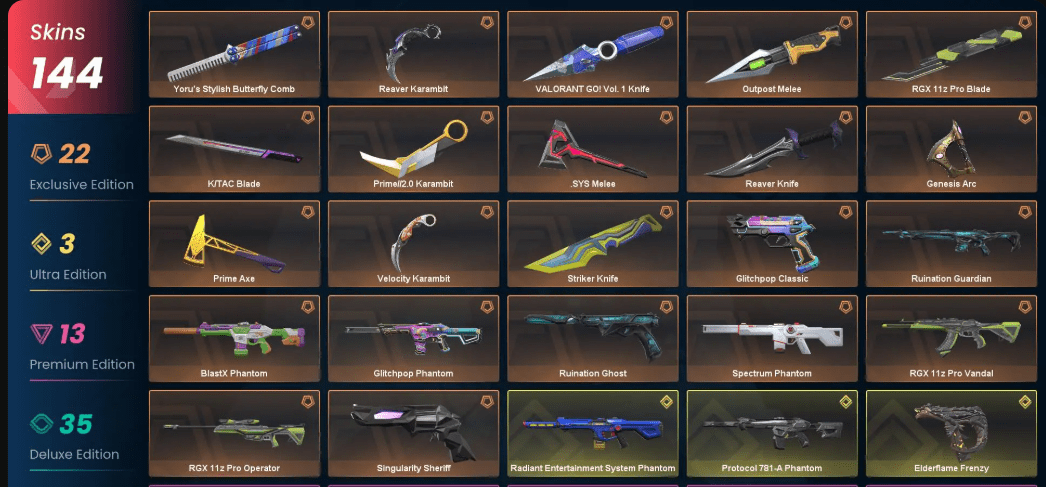
Task: Click the Exclusive Edition pentagon icon in sidebar
Action: coord(41,154)
